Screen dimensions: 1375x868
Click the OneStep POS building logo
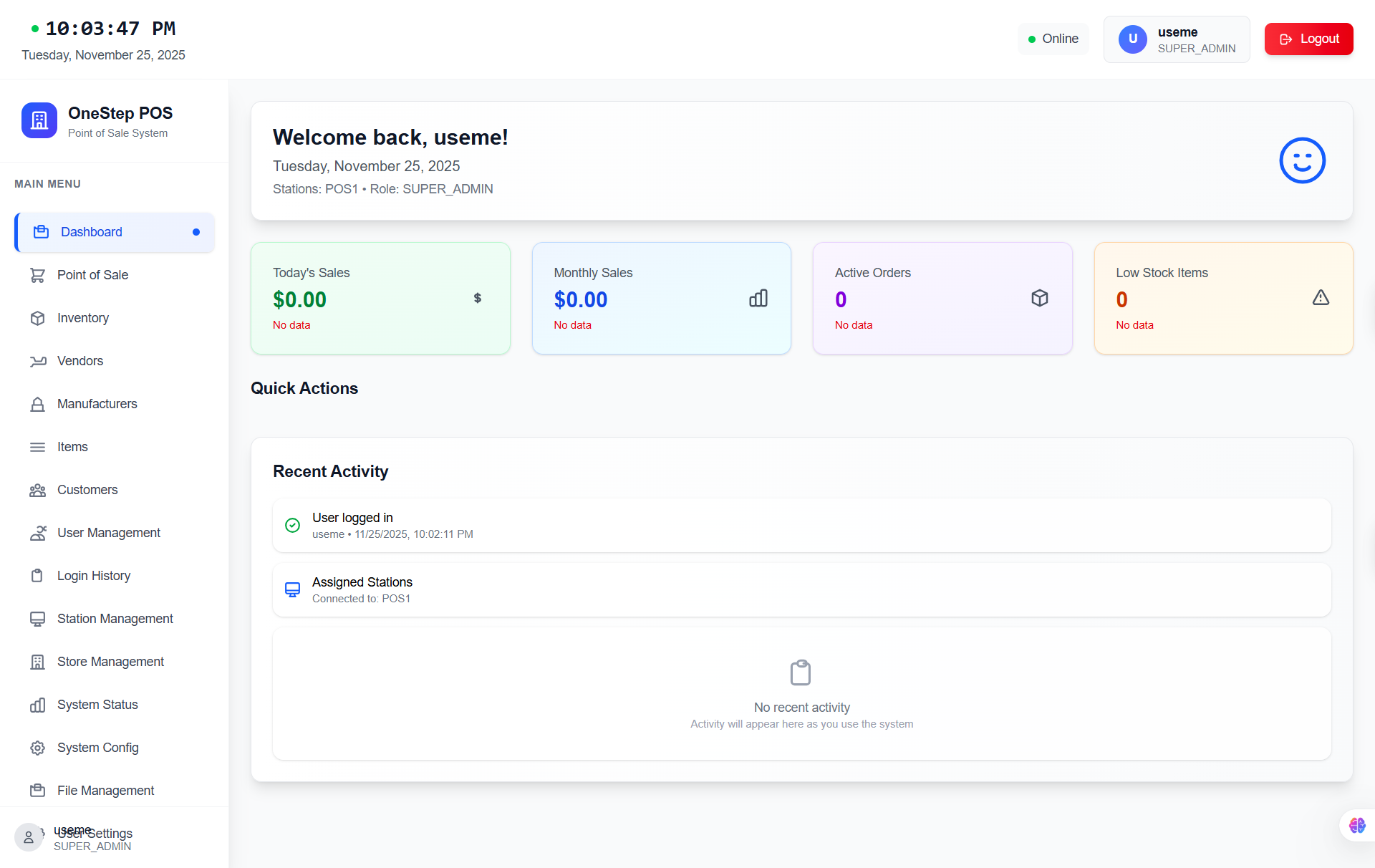39,120
